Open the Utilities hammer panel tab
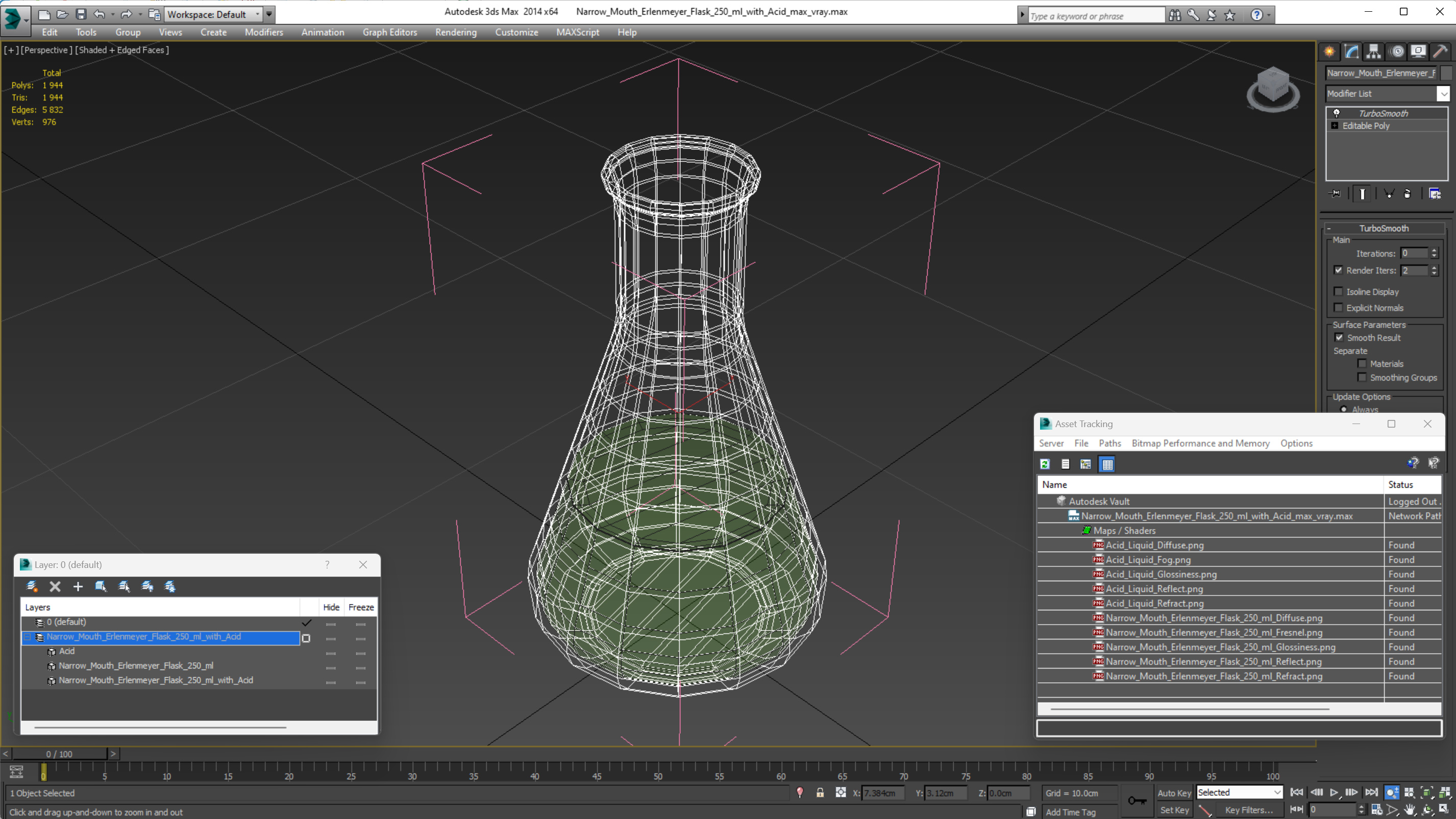This screenshot has width=1456, height=819. [x=1441, y=52]
